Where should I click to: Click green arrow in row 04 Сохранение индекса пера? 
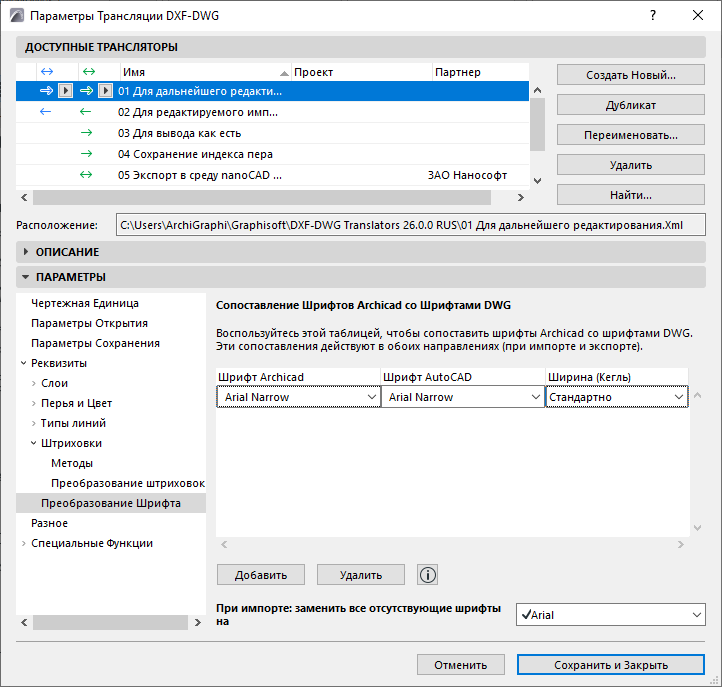[86, 154]
